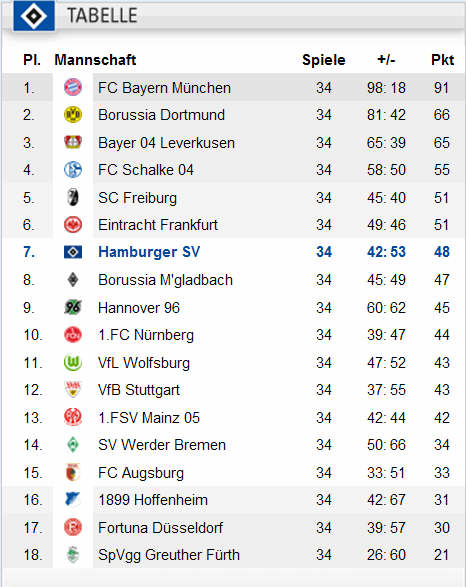466x587 pixels.
Task: Click the VfL Wolfsburg green W logo
Action: [x=73, y=362]
